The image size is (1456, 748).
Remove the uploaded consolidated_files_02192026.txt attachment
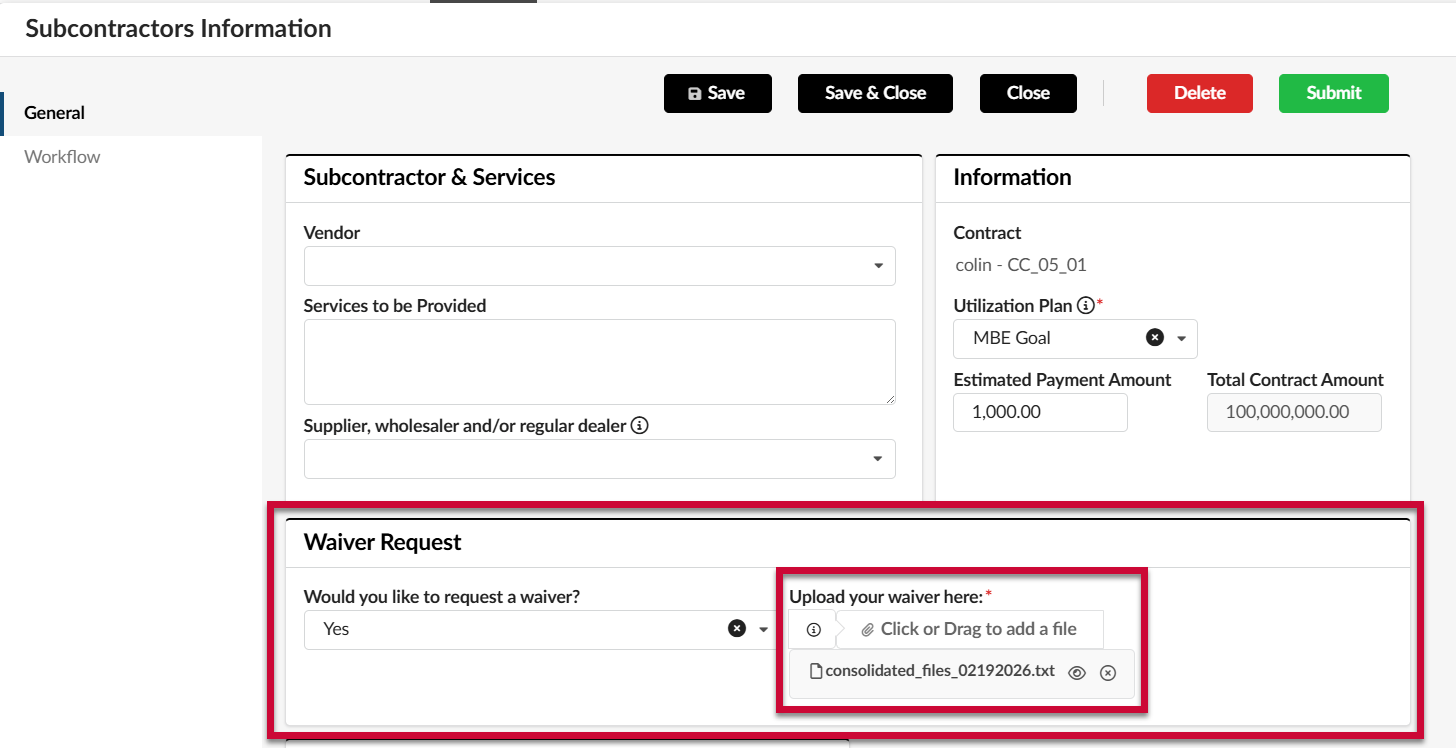point(1107,672)
